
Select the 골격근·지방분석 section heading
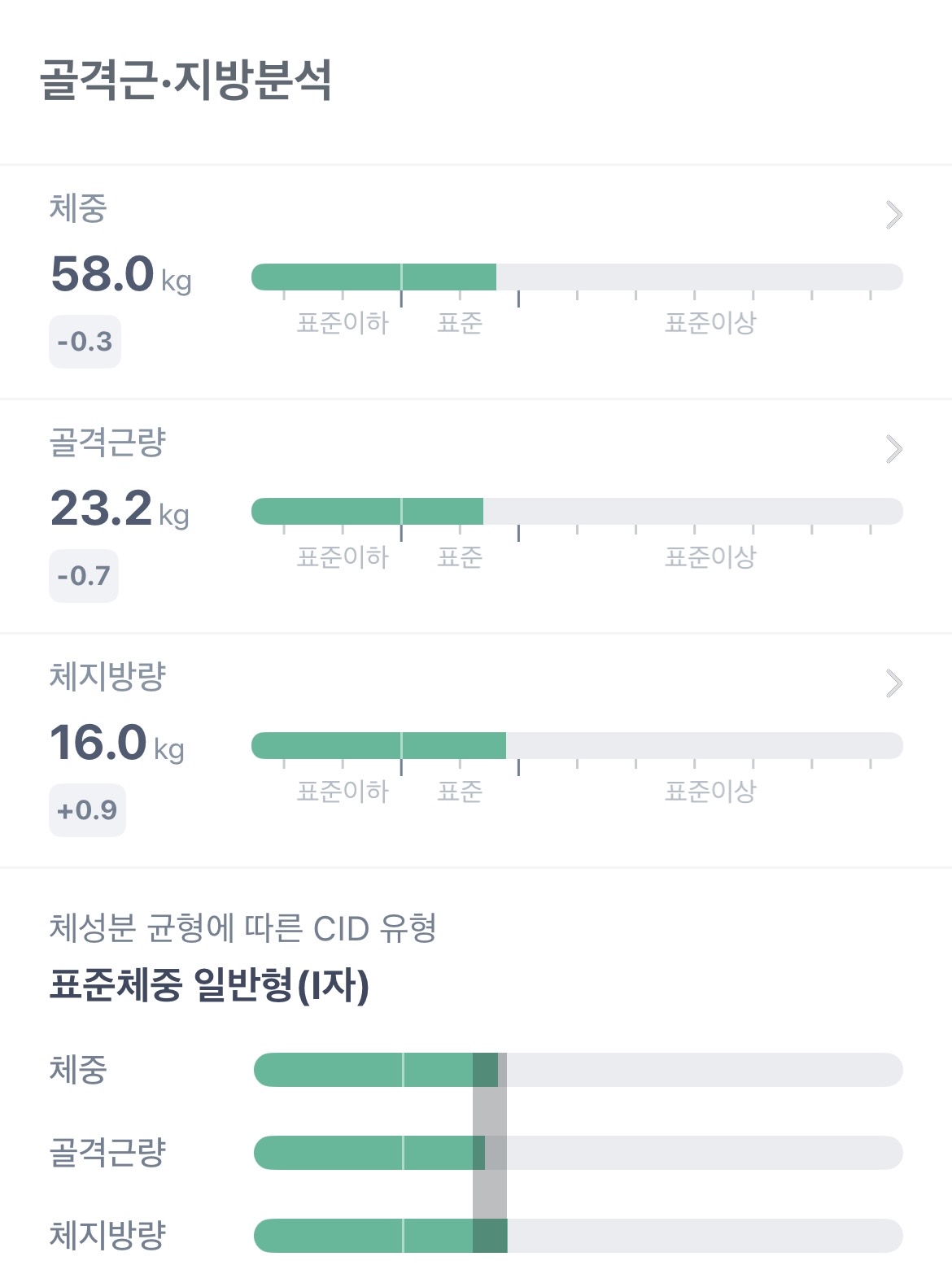(186, 81)
